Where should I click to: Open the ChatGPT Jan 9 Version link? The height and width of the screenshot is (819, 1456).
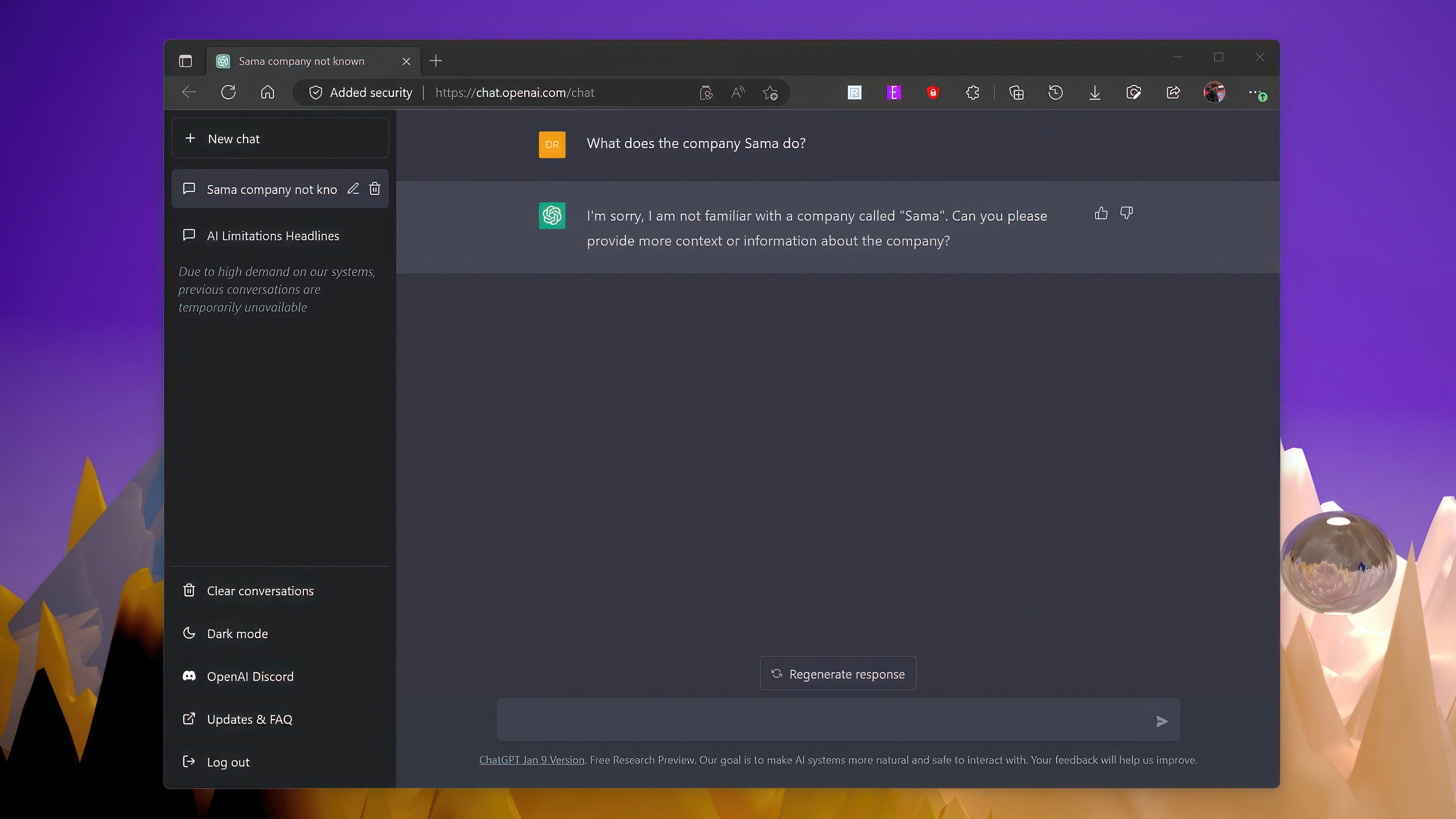coord(531,760)
